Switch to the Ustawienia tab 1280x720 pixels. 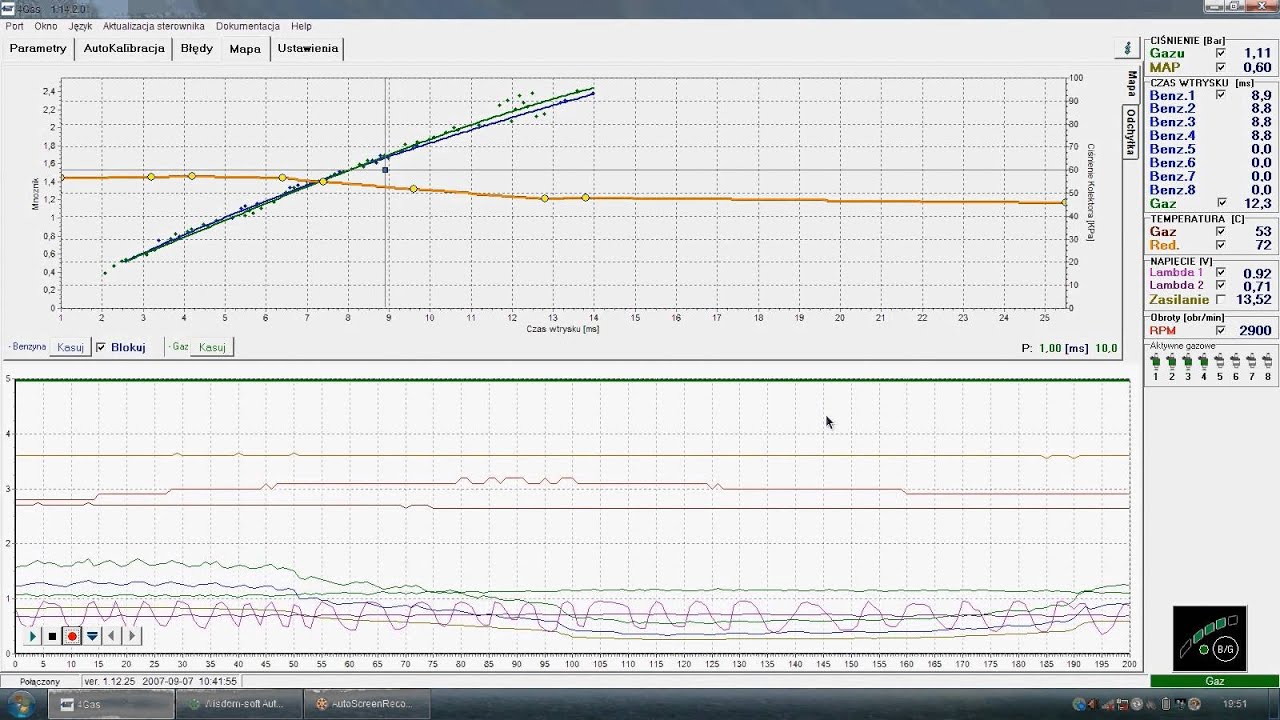(x=307, y=48)
